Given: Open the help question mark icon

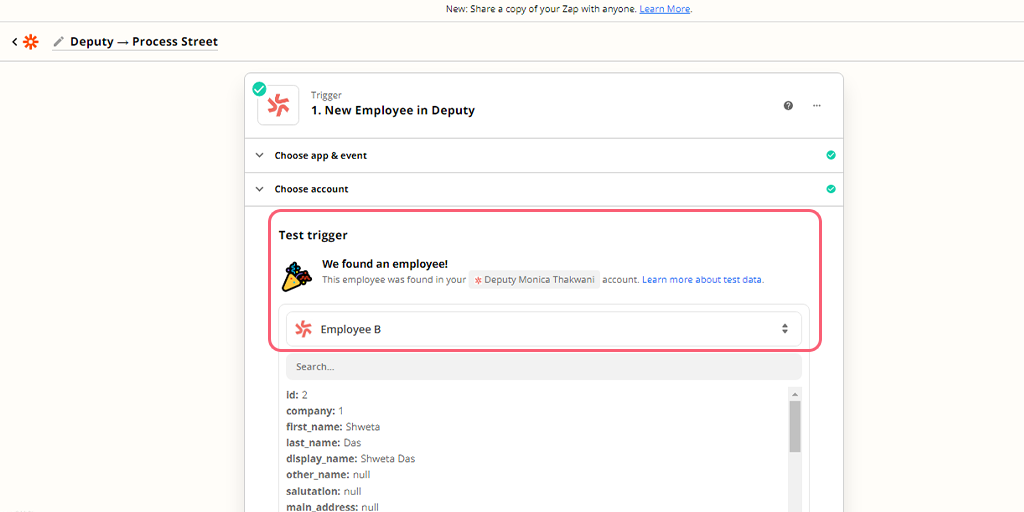Looking at the screenshot, I should (788, 105).
